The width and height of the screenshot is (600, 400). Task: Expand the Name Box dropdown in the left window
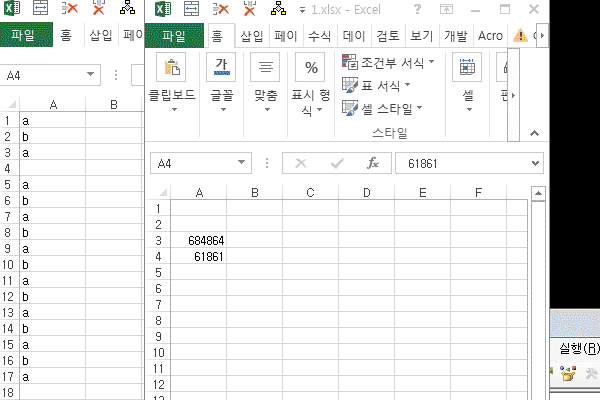(90, 74)
